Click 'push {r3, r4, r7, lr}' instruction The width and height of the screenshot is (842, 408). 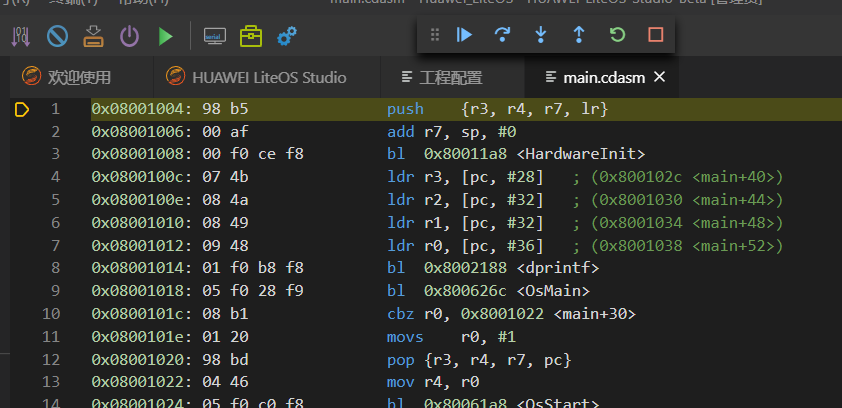coord(497,110)
